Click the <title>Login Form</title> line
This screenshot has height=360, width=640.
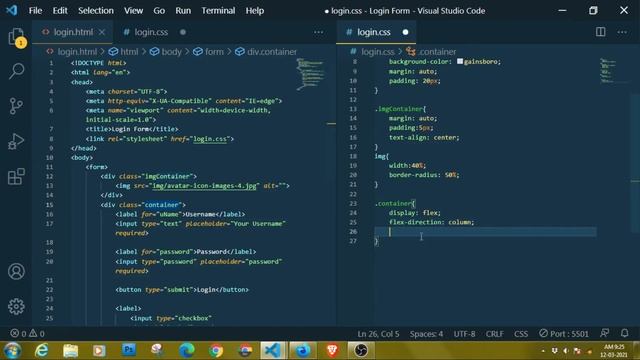[131, 129]
